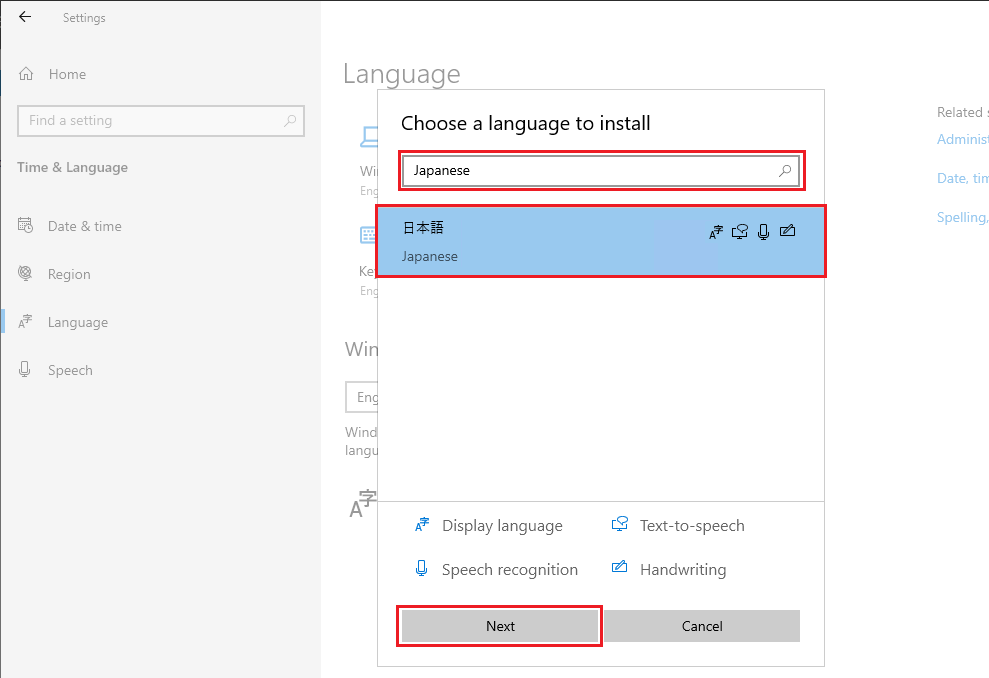Screen dimensions: 989x678
Task: Click the Settings title text
Action: pos(84,18)
